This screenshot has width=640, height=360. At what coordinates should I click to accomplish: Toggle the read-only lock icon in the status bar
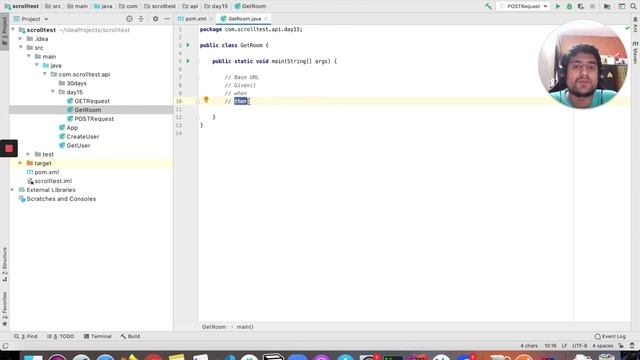pyautogui.click(x=621, y=346)
